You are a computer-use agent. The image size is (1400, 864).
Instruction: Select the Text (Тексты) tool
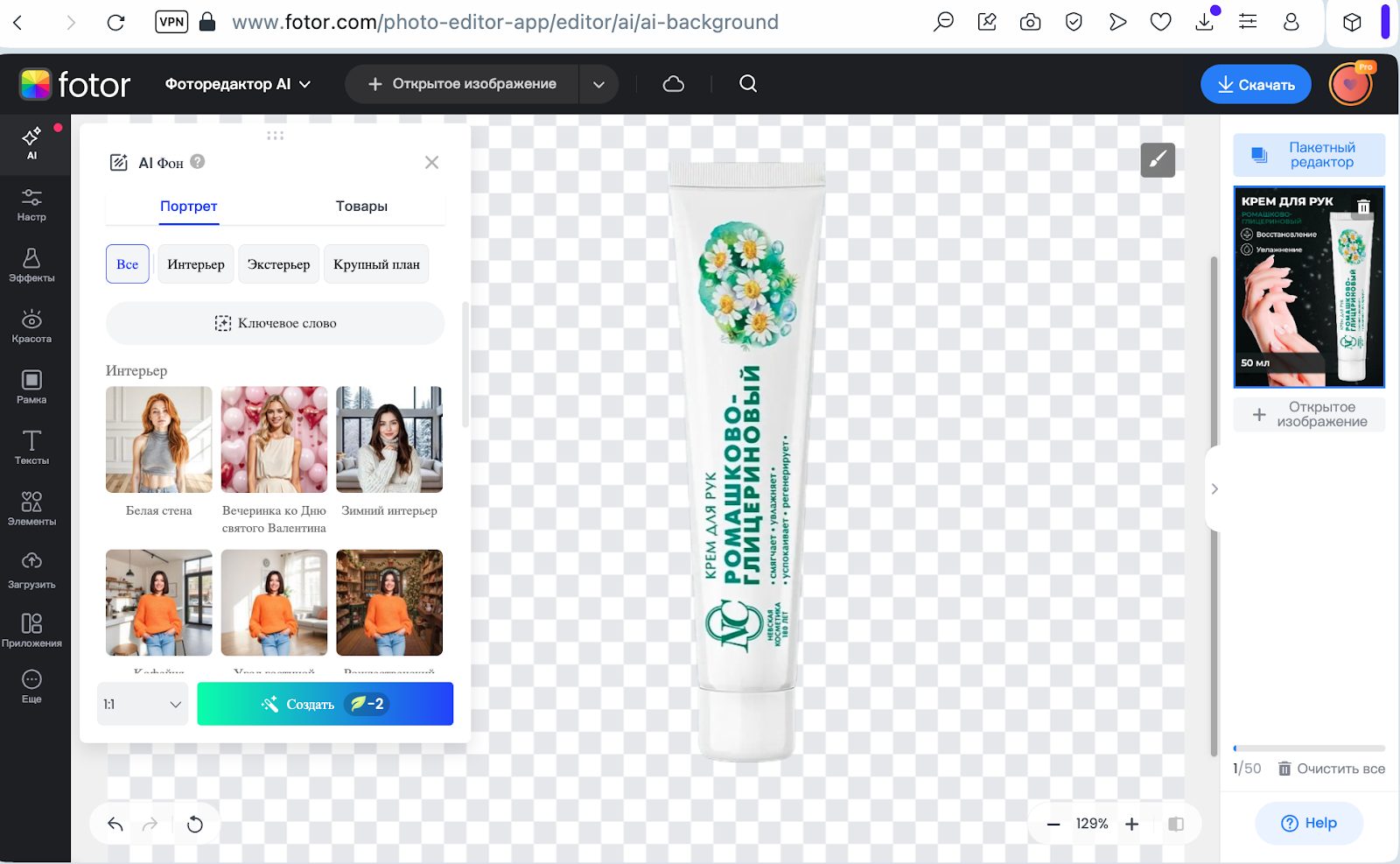(31, 446)
